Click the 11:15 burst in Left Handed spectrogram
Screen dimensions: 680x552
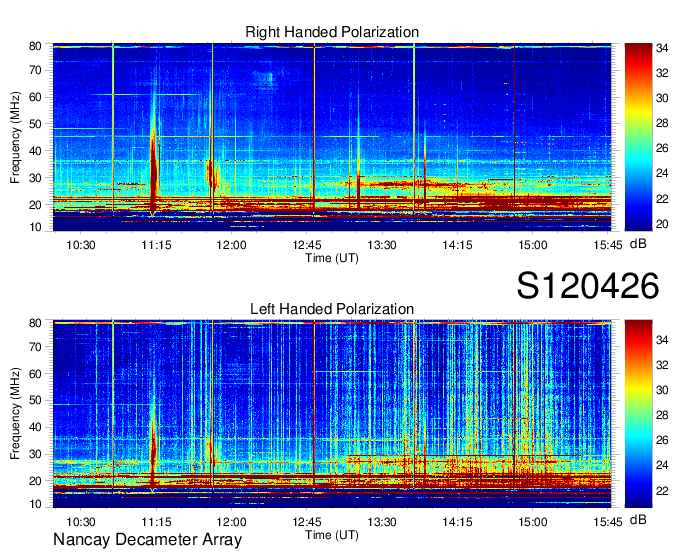[153, 451]
